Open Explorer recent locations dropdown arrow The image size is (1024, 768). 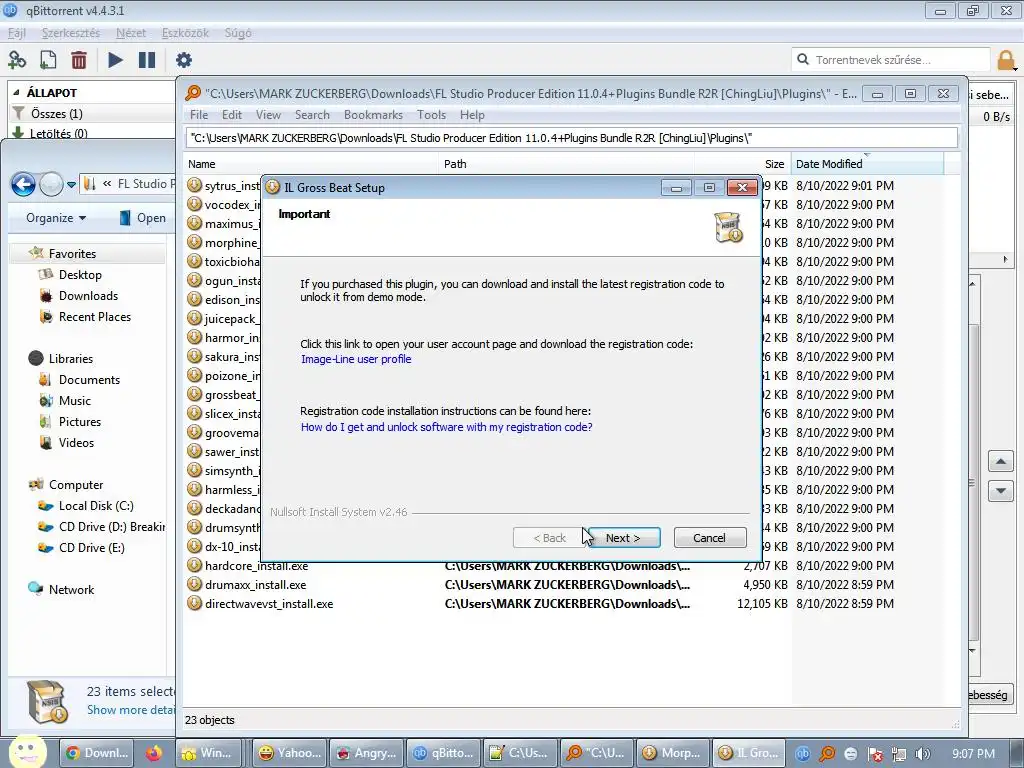71,185
